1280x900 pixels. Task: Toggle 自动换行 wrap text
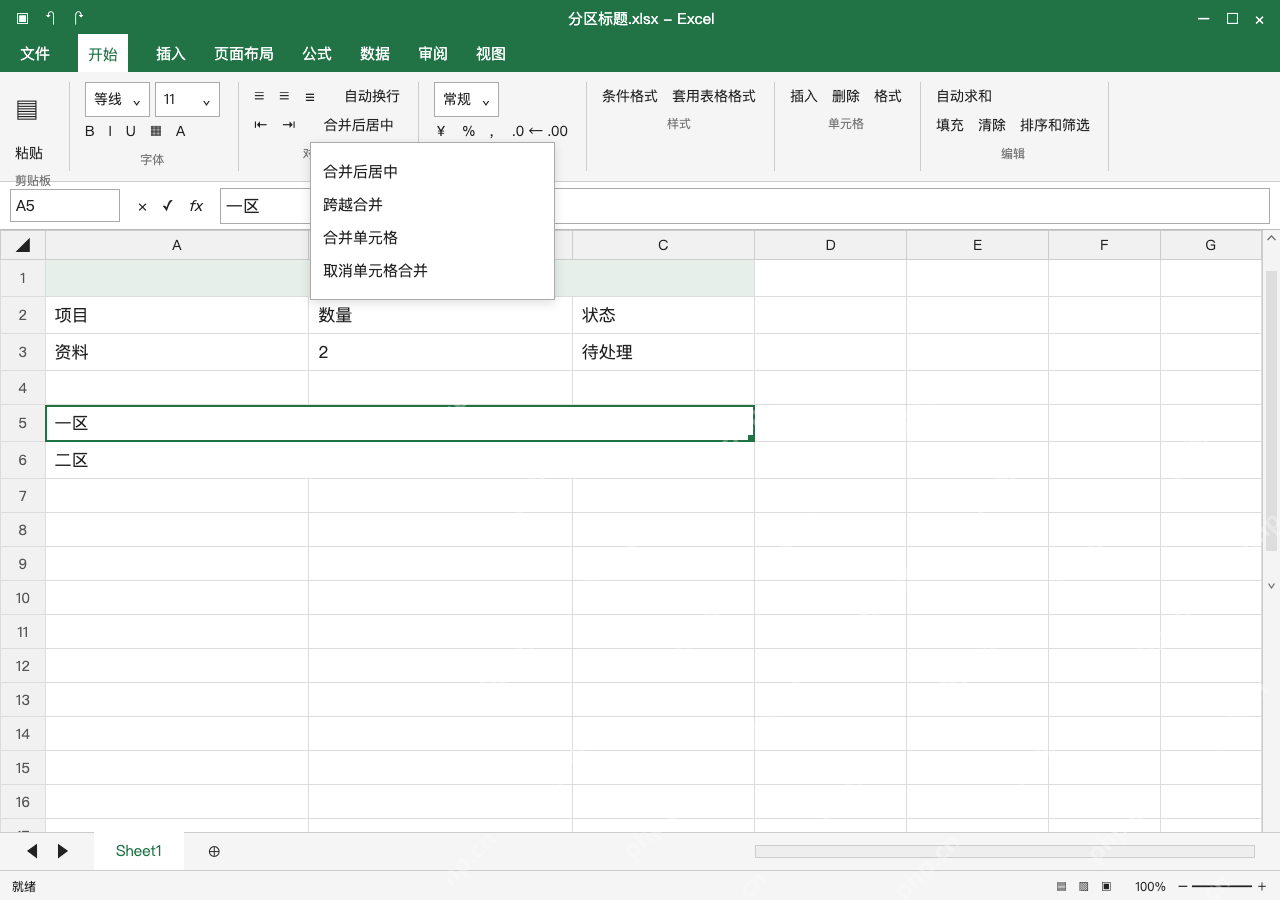click(x=372, y=96)
